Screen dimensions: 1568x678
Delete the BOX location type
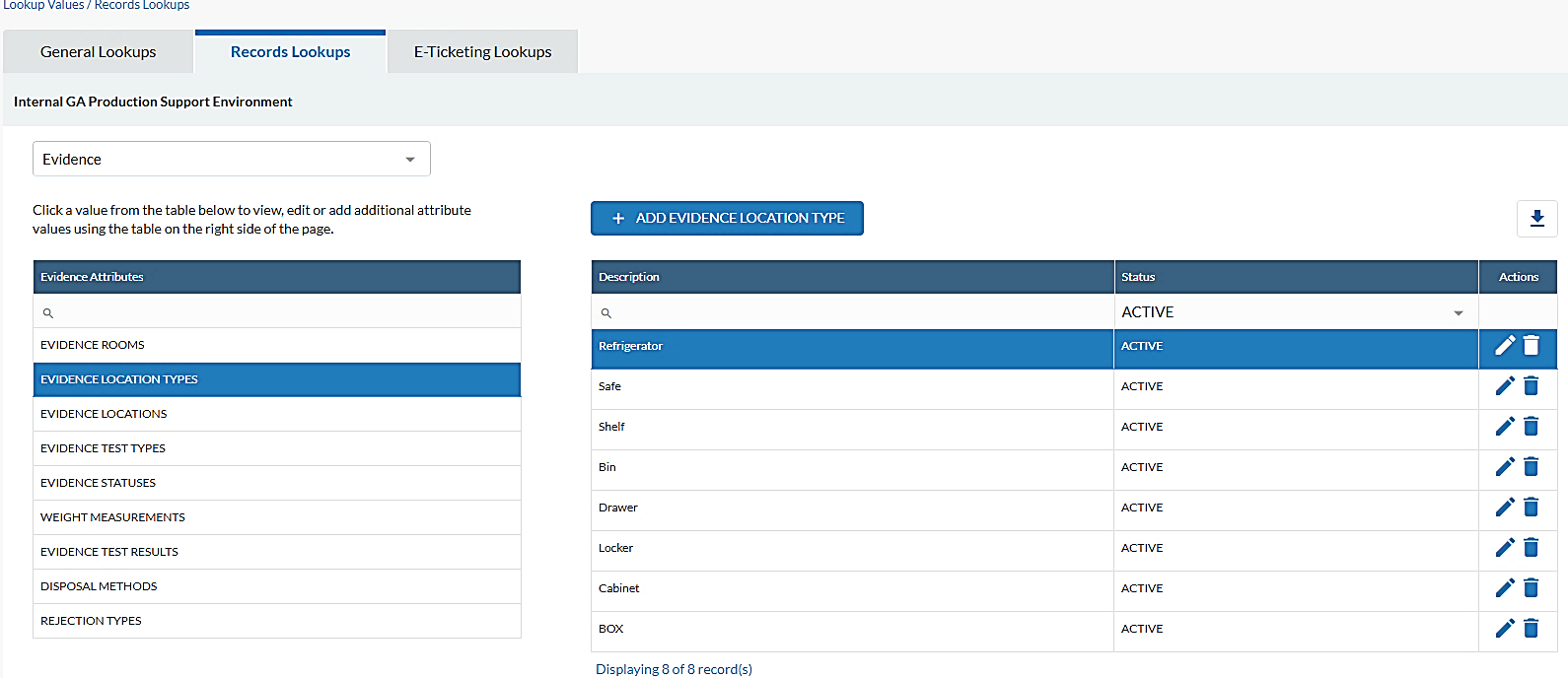(x=1532, y=628)
